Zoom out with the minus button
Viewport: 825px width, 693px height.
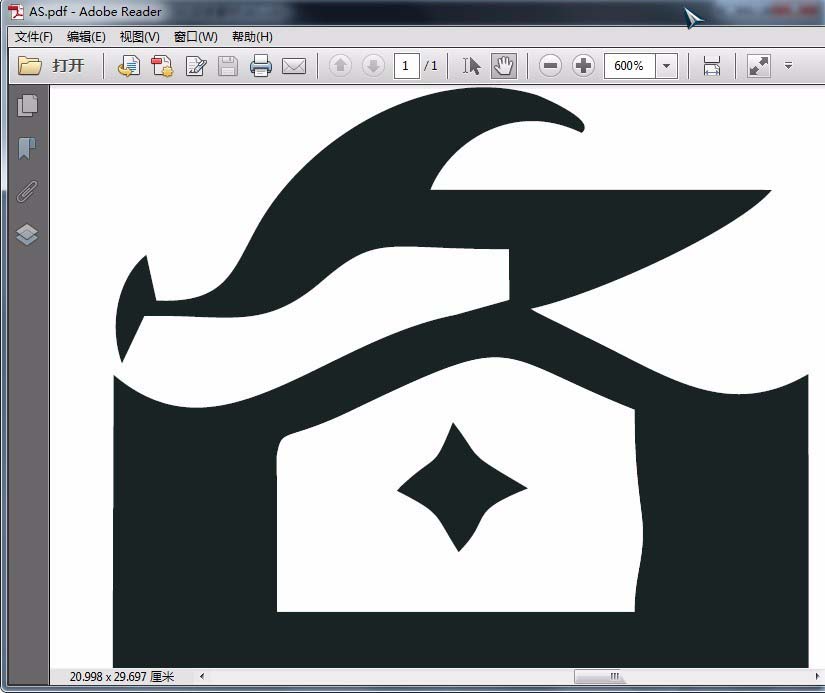pos(550,66)
